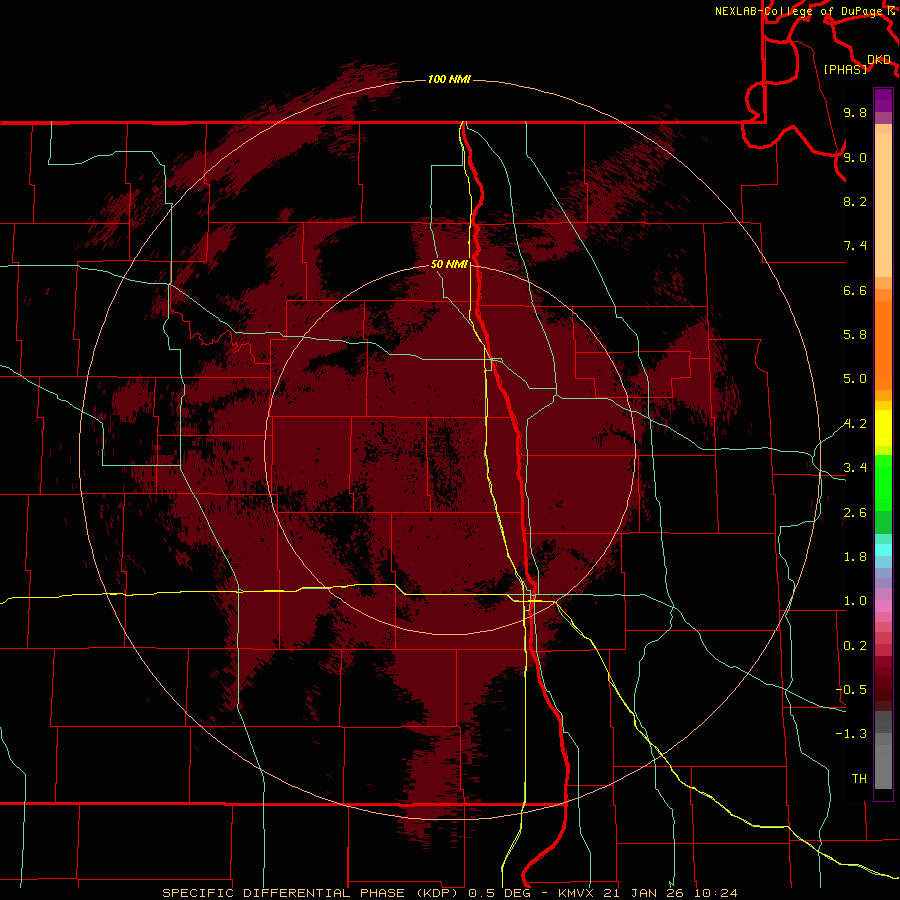Click the 1.8 legend label
Image resolution: width=900 pixels, height=900 pixels.
tap(855, 557)
